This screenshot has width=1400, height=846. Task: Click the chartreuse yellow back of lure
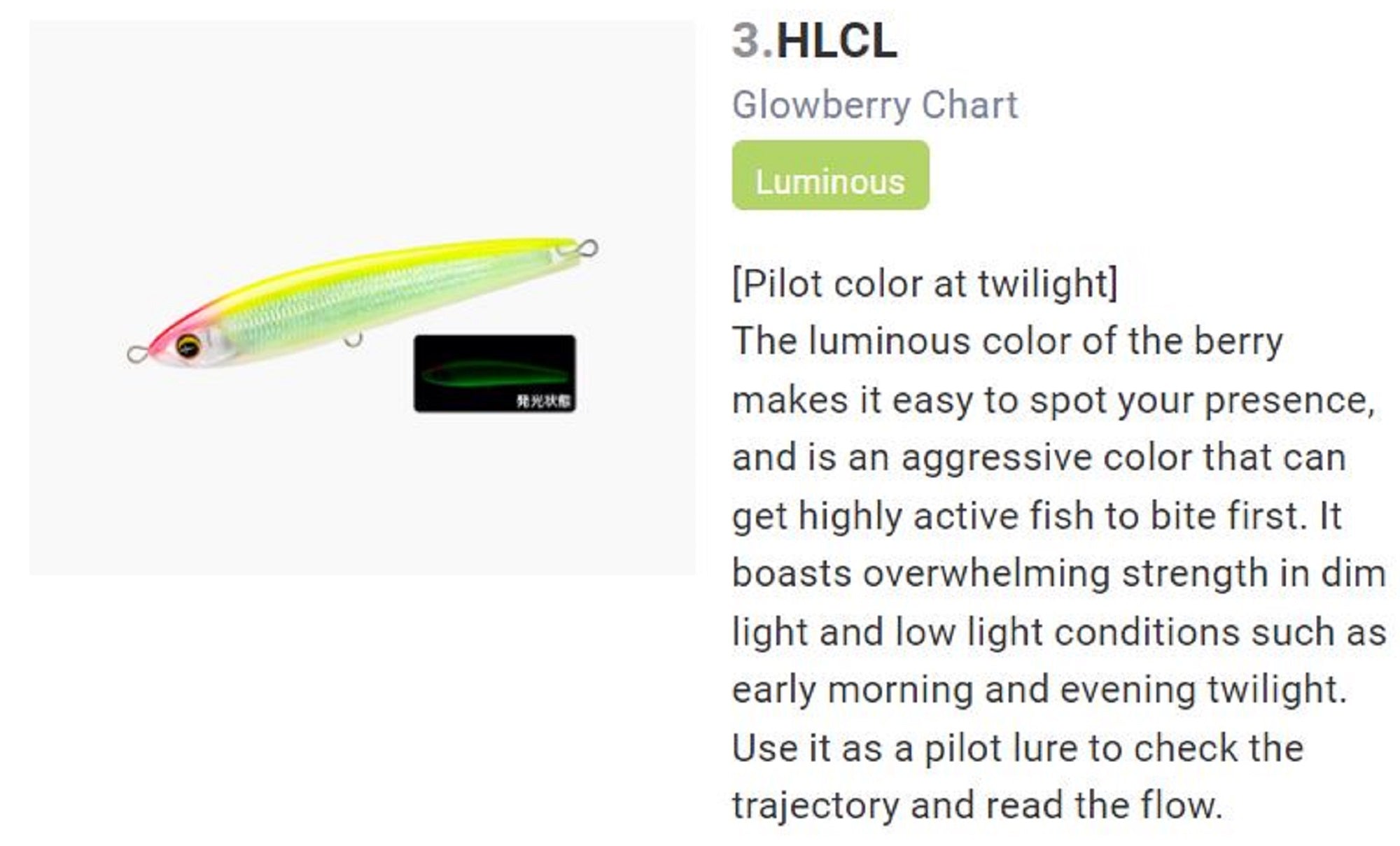click(x=392, y=259)
